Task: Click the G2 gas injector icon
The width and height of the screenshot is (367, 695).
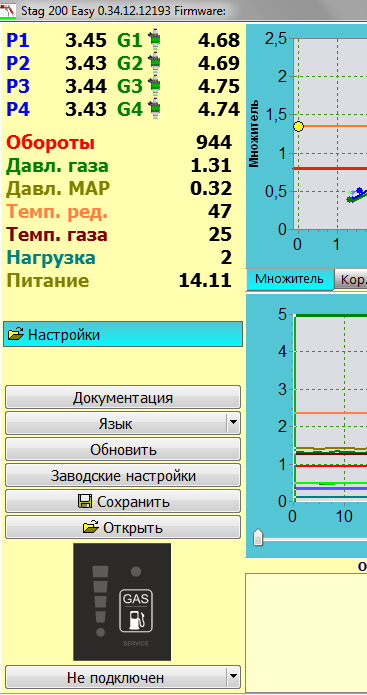Action: 154,62
